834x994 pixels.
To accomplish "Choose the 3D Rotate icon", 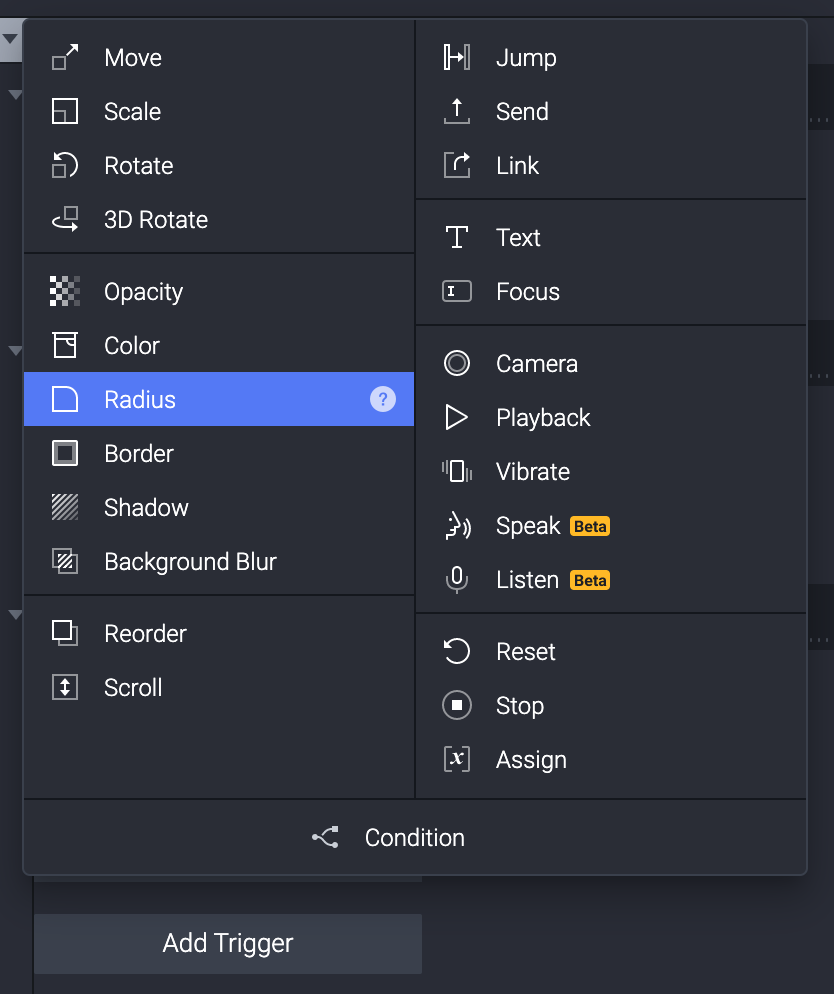I will click(65, 220).
